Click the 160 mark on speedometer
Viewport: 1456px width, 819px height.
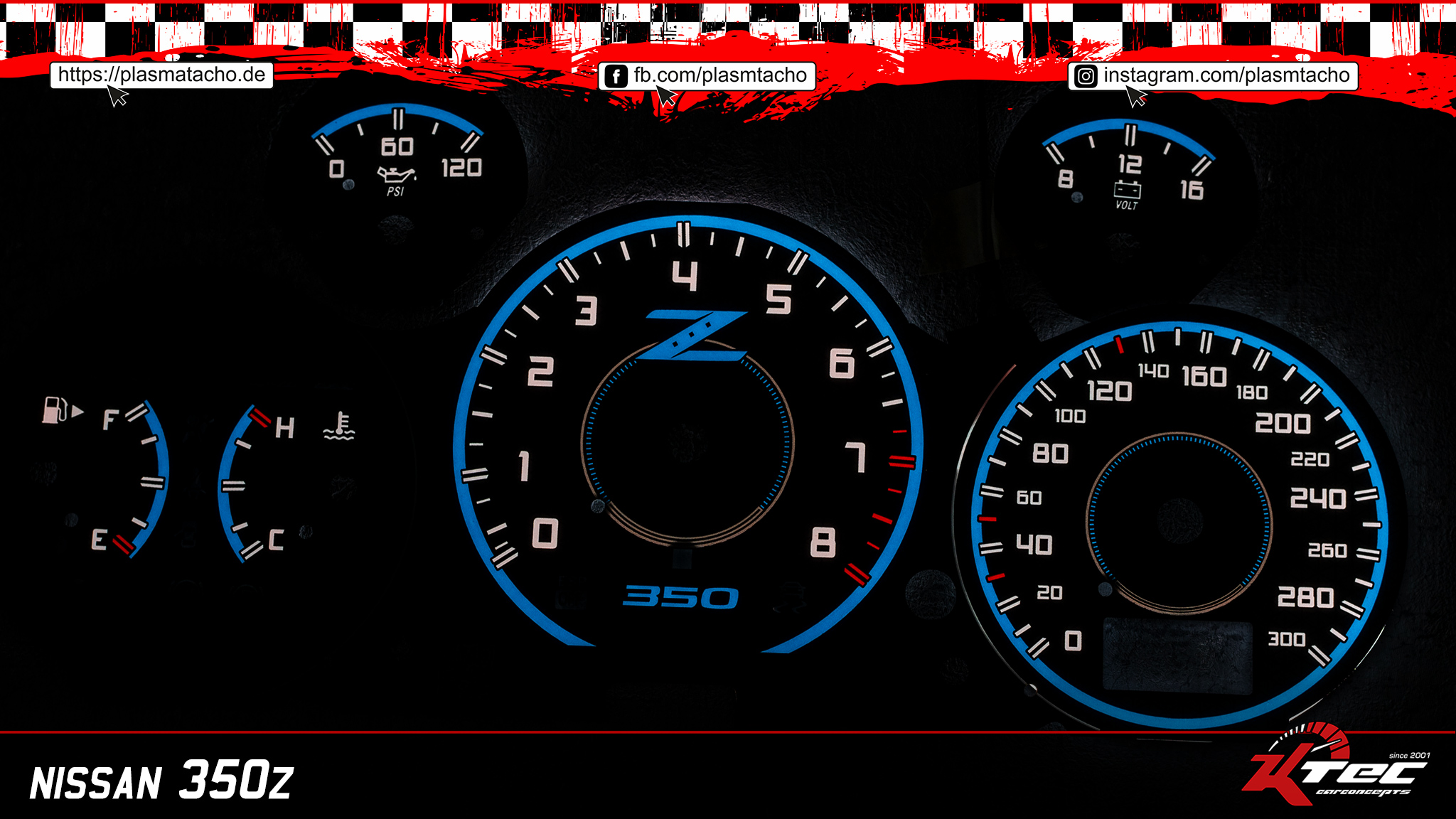click(1204, 377)
